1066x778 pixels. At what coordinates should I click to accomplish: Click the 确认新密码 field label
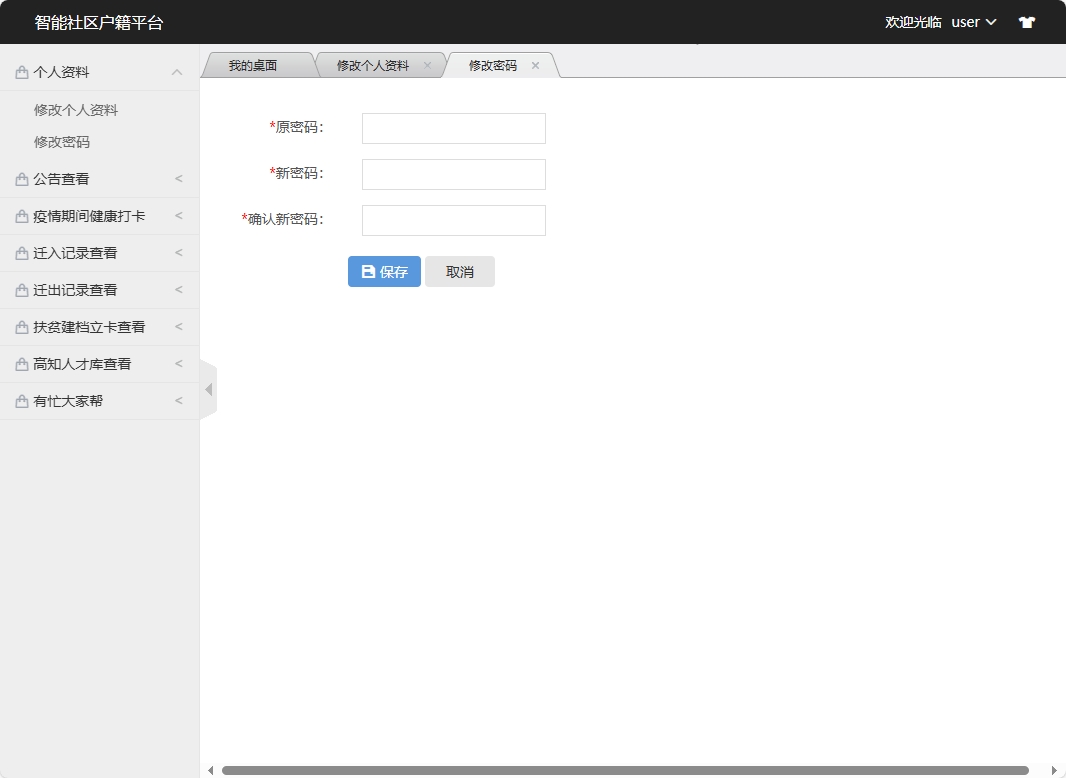click(x=283, y=219)
